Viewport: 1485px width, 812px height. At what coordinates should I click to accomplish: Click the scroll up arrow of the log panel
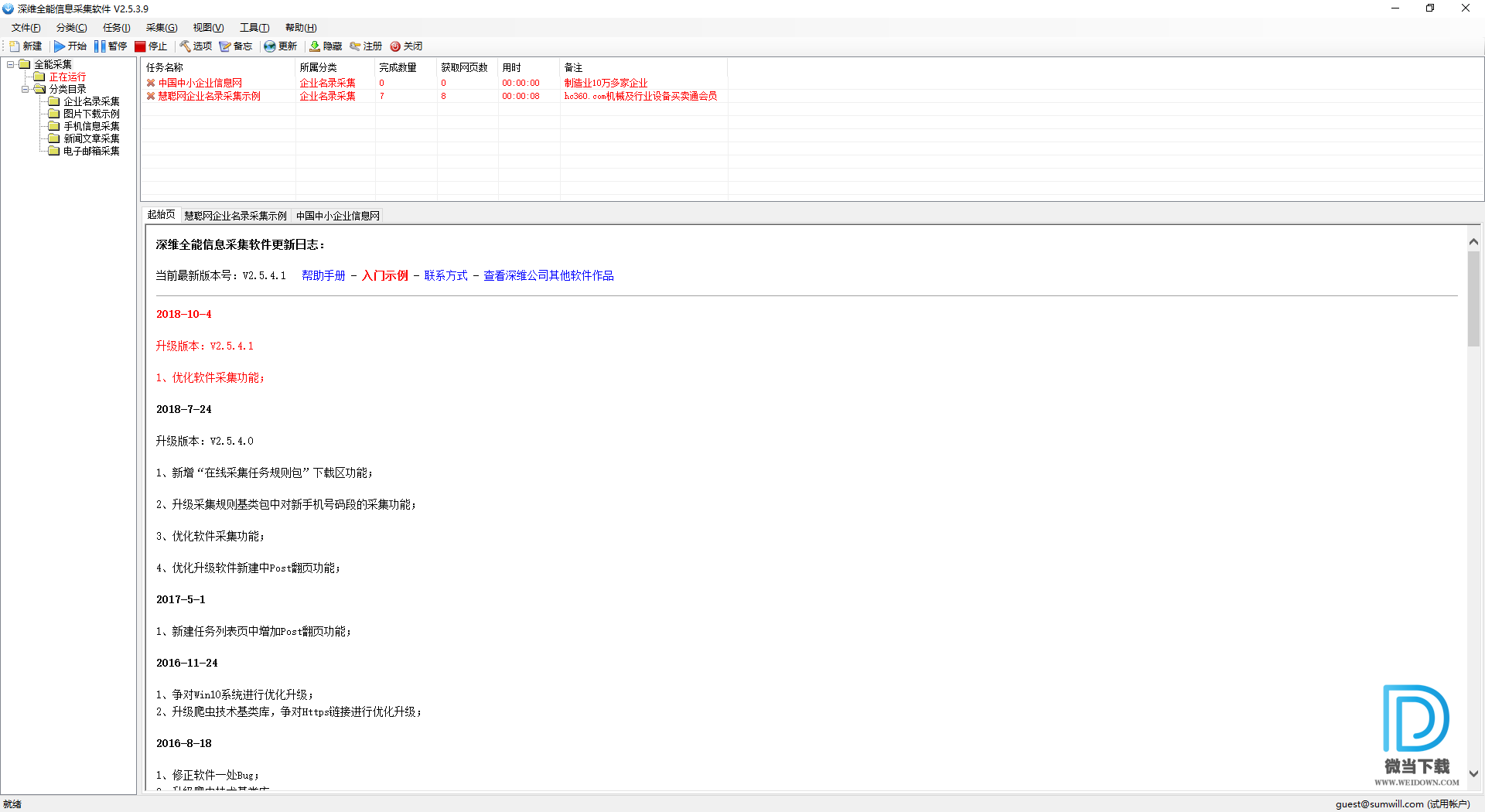click(1473, 241)
